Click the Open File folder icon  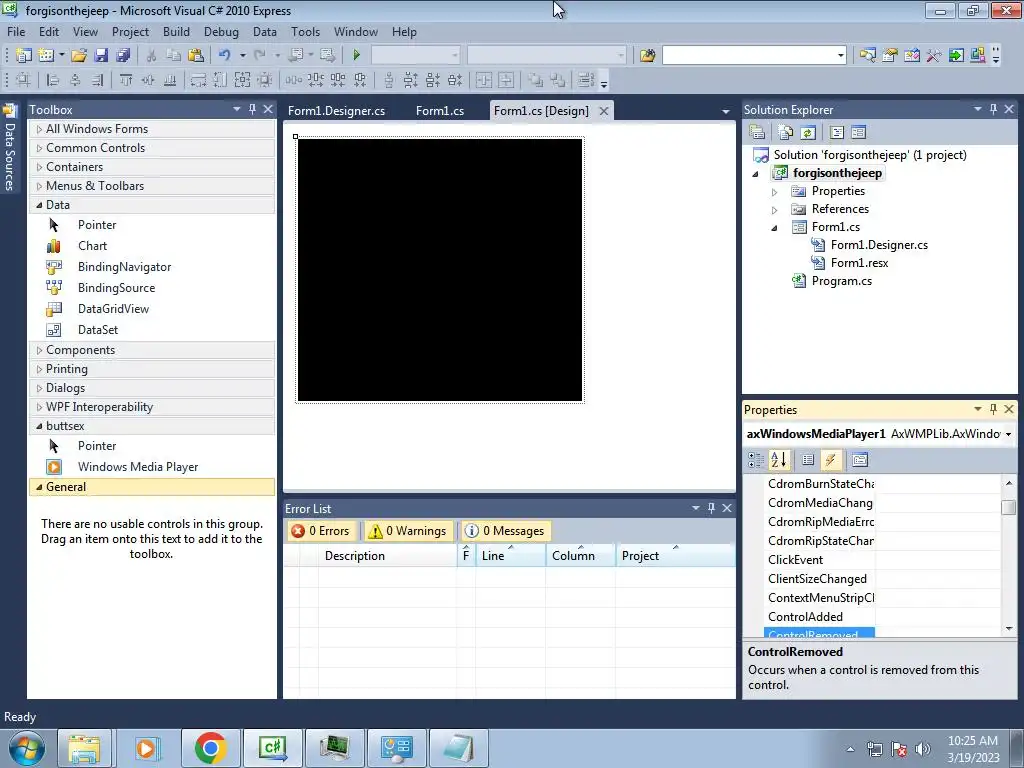(x=79, y=55)
